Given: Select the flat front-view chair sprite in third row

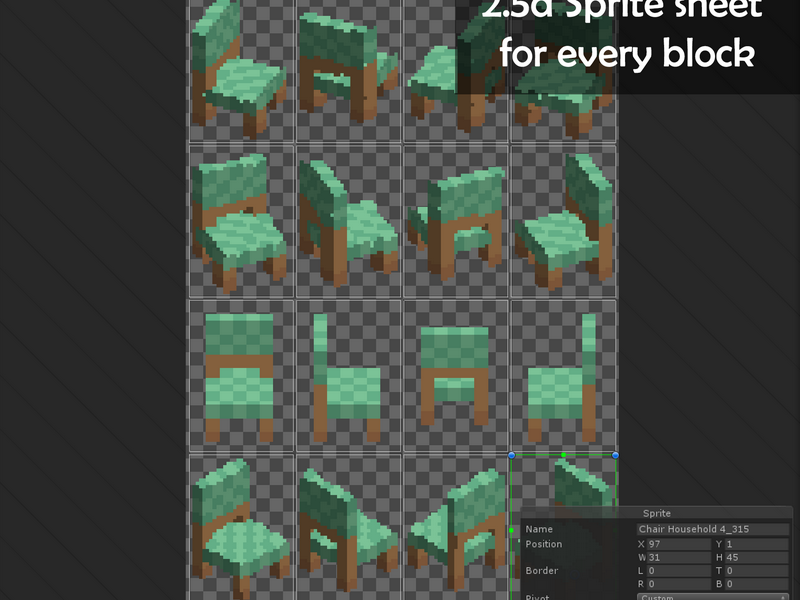Looking at the screenshot, I should pos(241,376).
